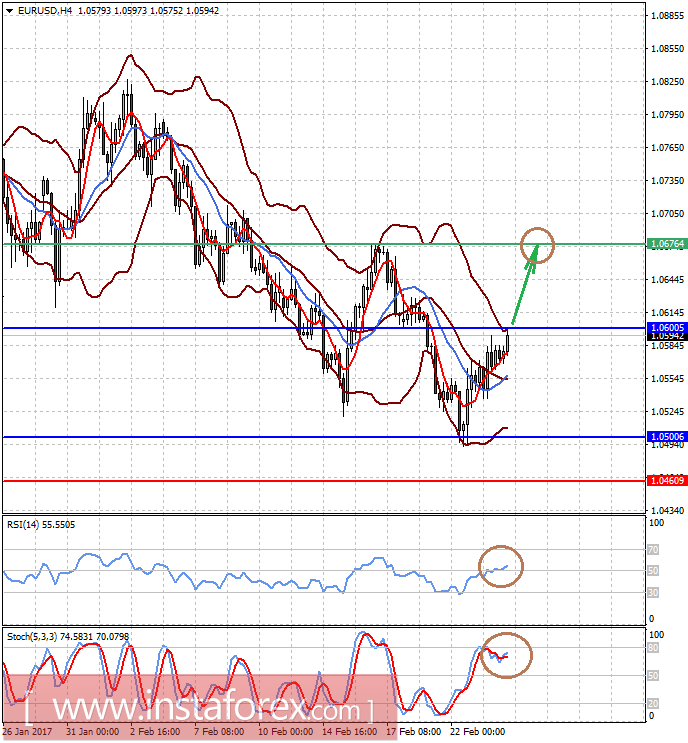Select the red 1.04609 price label
This screenshot has height=743, width=688.
(x=665, y=481)
